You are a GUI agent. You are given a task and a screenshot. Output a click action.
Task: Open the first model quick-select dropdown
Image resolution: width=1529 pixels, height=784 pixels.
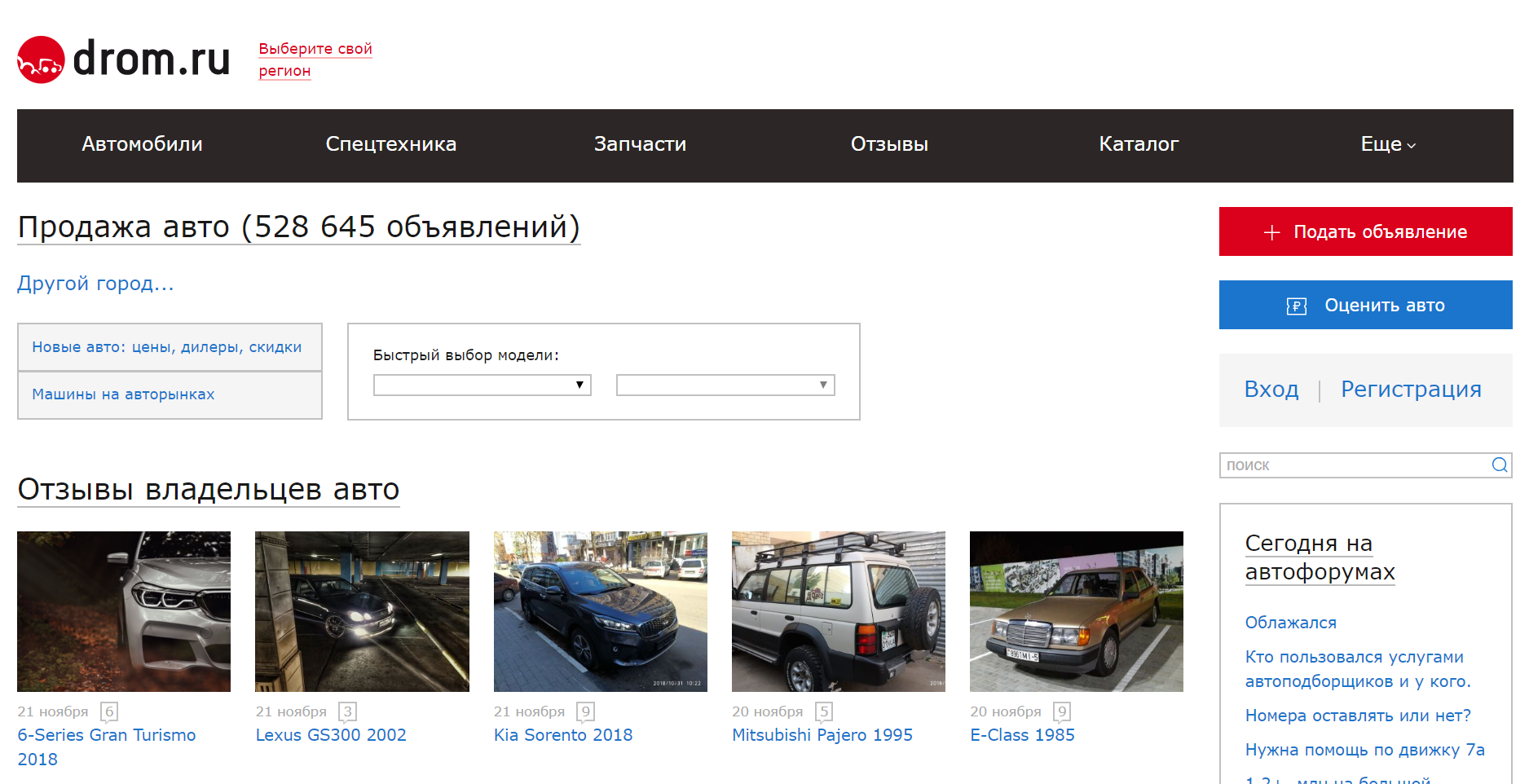click(482, 385)
